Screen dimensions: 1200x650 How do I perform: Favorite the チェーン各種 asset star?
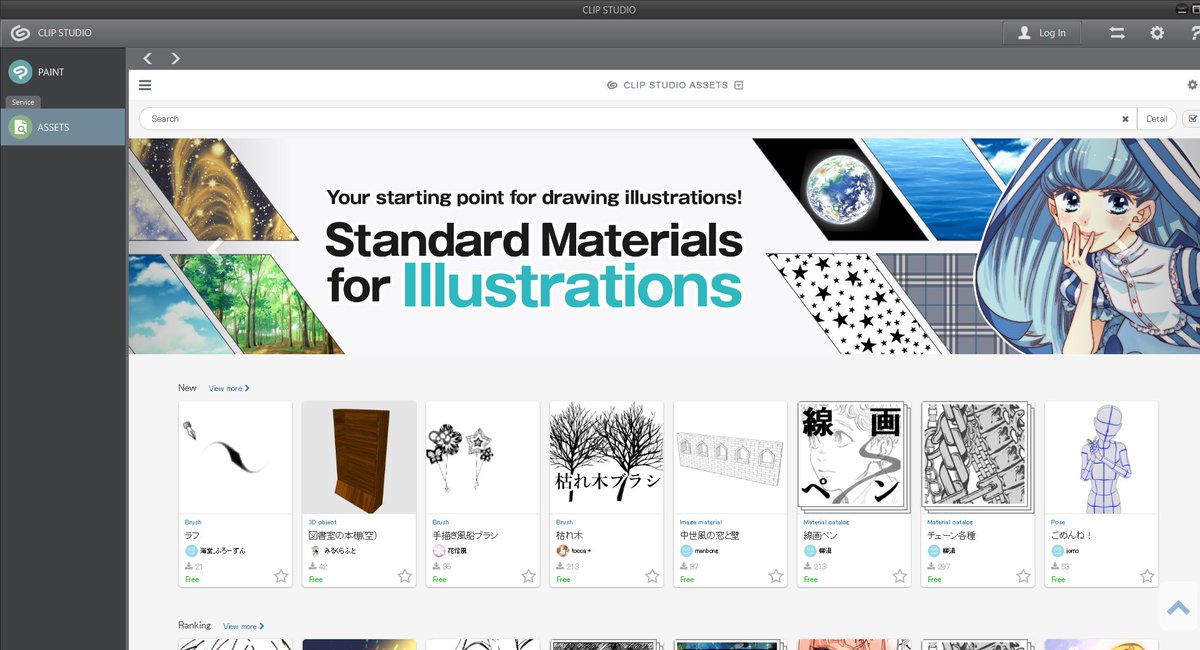(x=1023, y=576)
